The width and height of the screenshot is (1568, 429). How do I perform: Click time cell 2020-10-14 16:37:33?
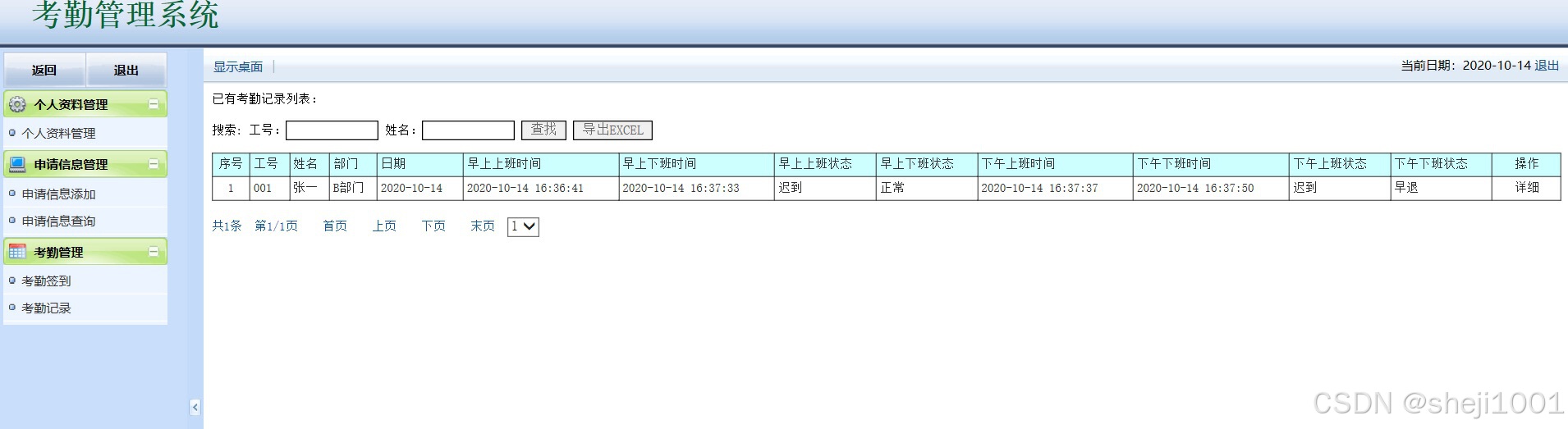(x=696, y=188)
